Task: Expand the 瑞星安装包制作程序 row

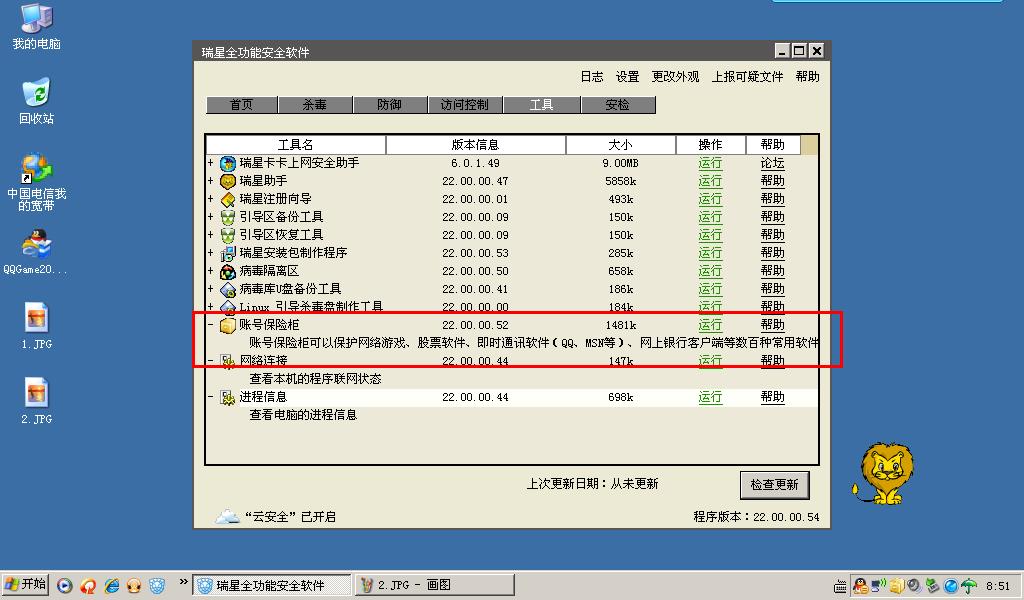Action: pos(210,253)
